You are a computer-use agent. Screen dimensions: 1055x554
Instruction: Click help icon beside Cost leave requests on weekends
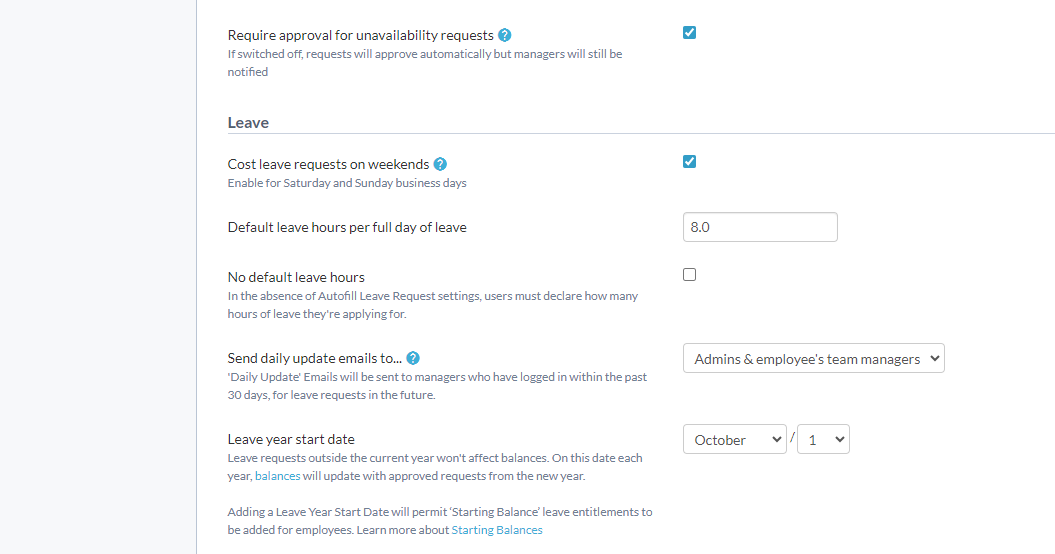point(440,164)
